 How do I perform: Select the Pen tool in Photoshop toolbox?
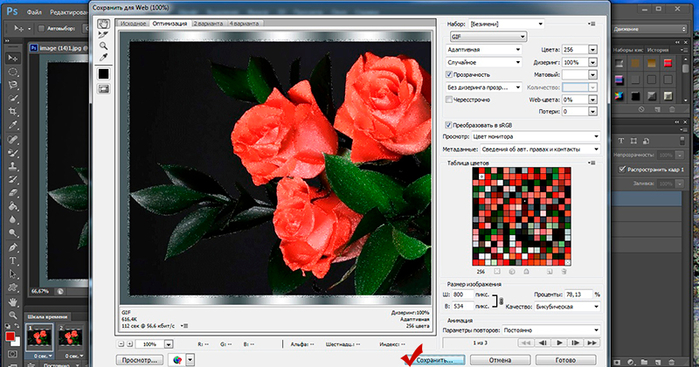point(12,247)
